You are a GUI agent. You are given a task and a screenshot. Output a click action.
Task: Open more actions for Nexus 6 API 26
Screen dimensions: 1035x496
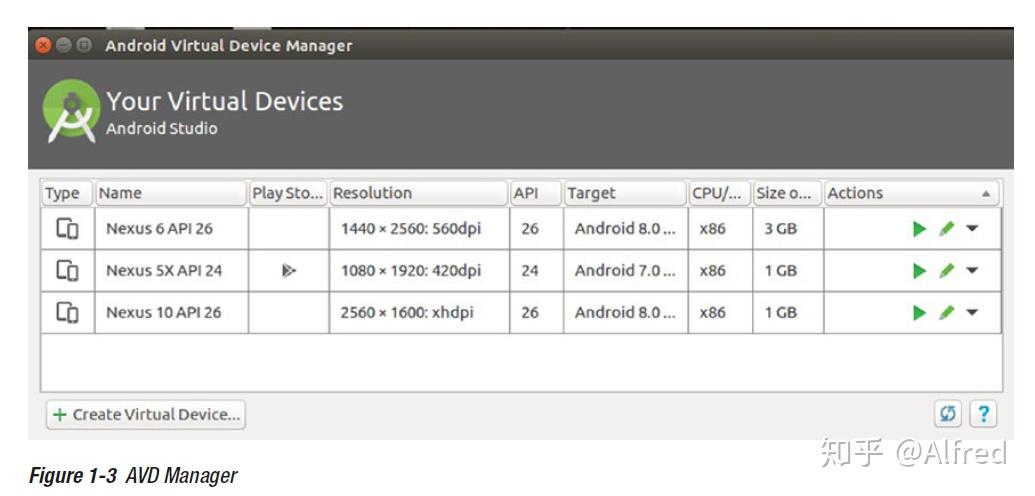pos(972,229)
